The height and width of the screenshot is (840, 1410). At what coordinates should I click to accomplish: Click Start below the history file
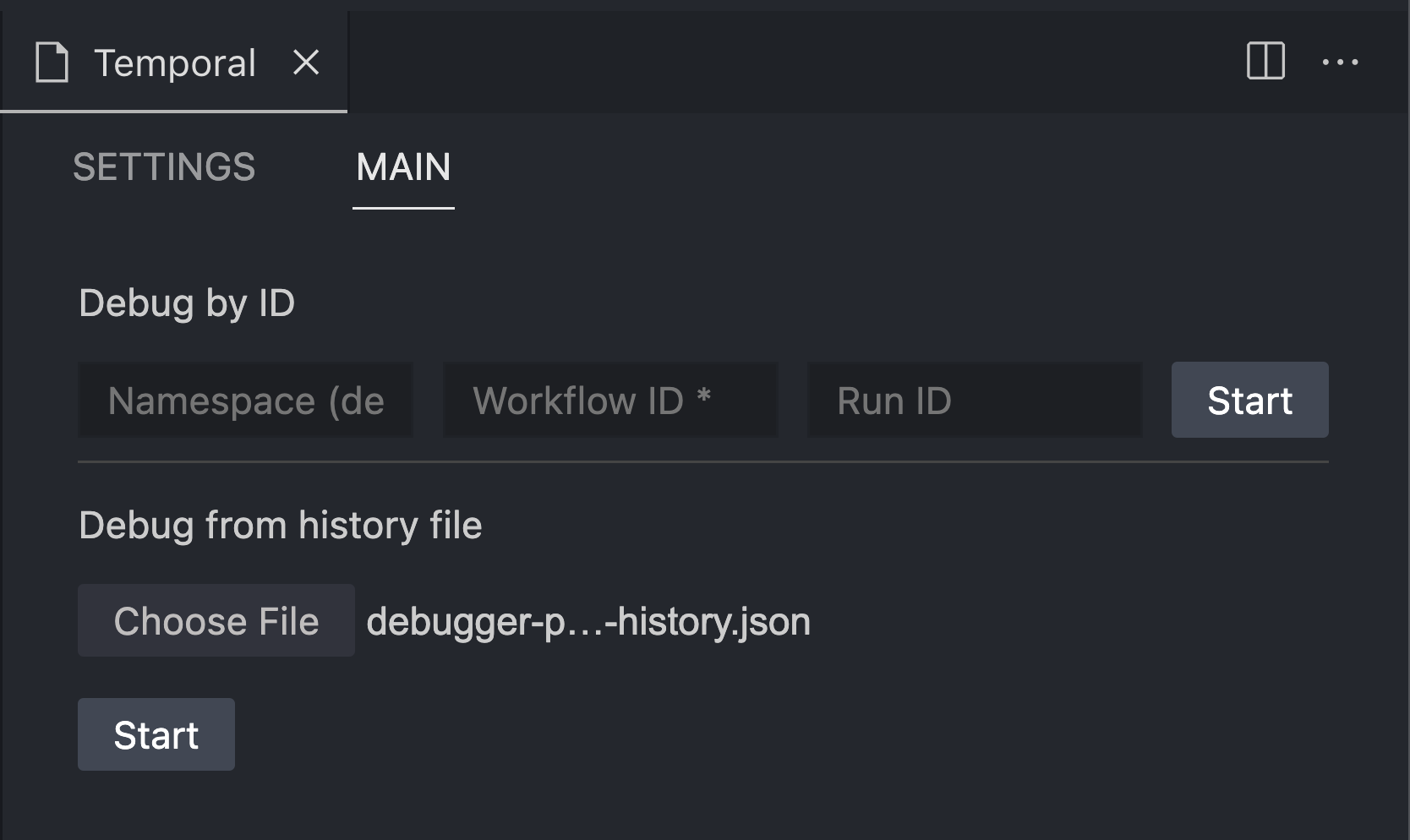pyautogui.click(x=156, y=734)
